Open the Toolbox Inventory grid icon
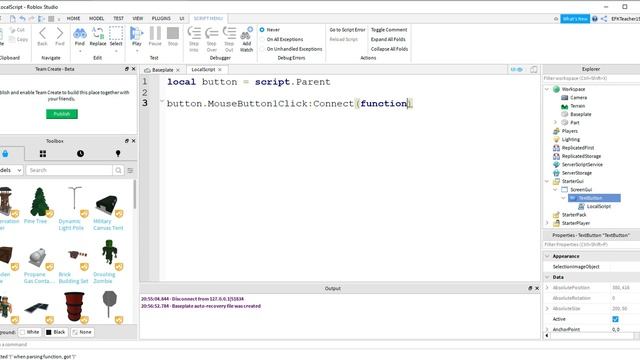The image size is (640, 360). [x=42, y=153]
